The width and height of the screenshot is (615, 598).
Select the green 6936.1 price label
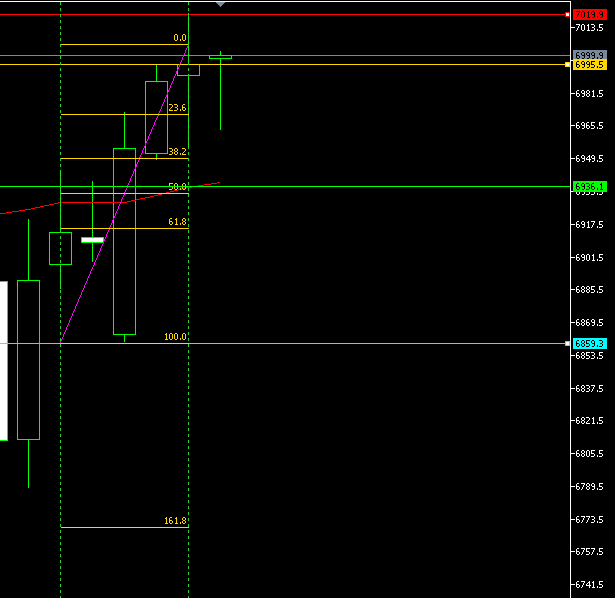click(x=590, y=187)
